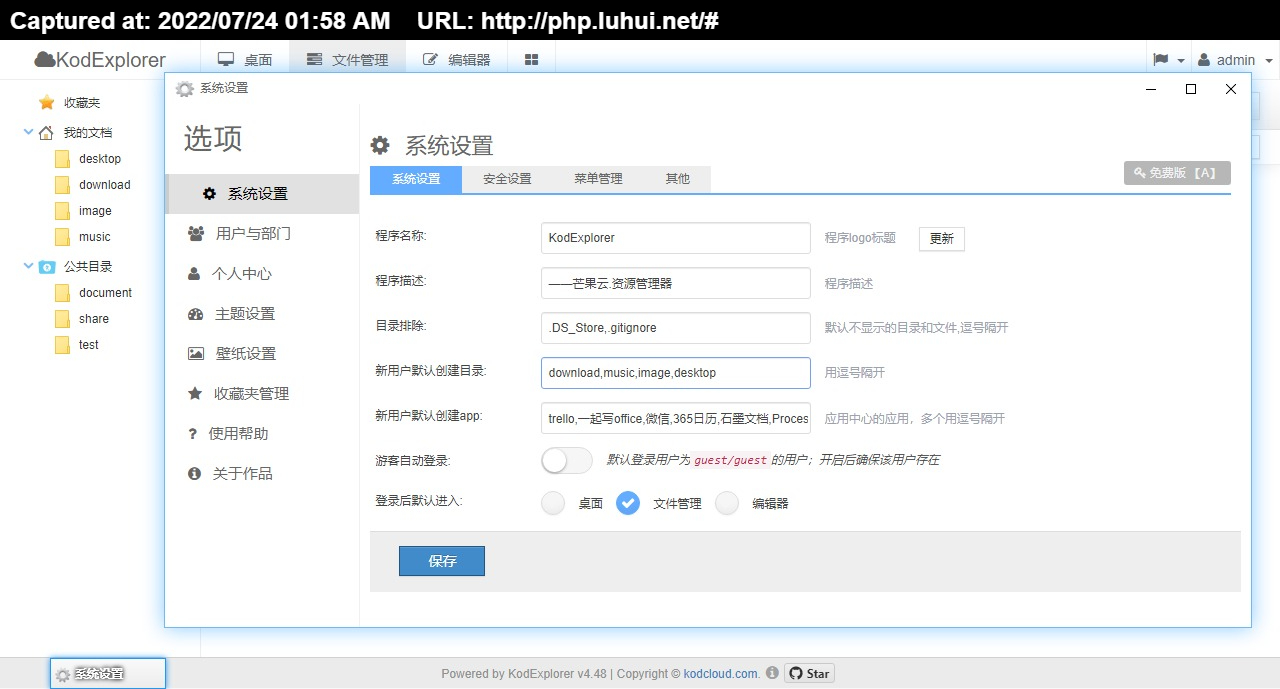Collapse the 我的文档 tree node
This screenshot has width=1280, height=689.
point(28,131)
